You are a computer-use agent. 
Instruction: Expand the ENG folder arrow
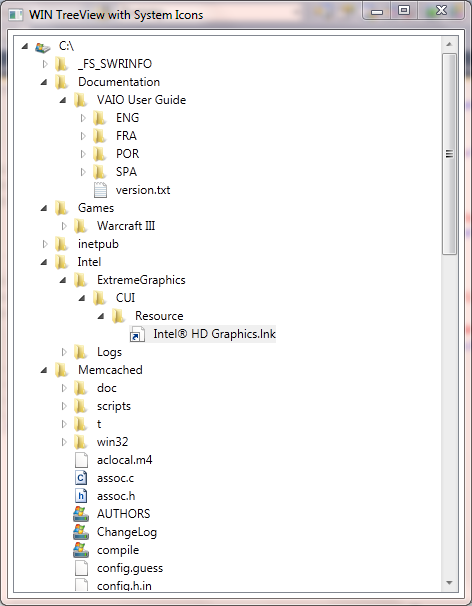pyautogui.click(x=83, y=118)
